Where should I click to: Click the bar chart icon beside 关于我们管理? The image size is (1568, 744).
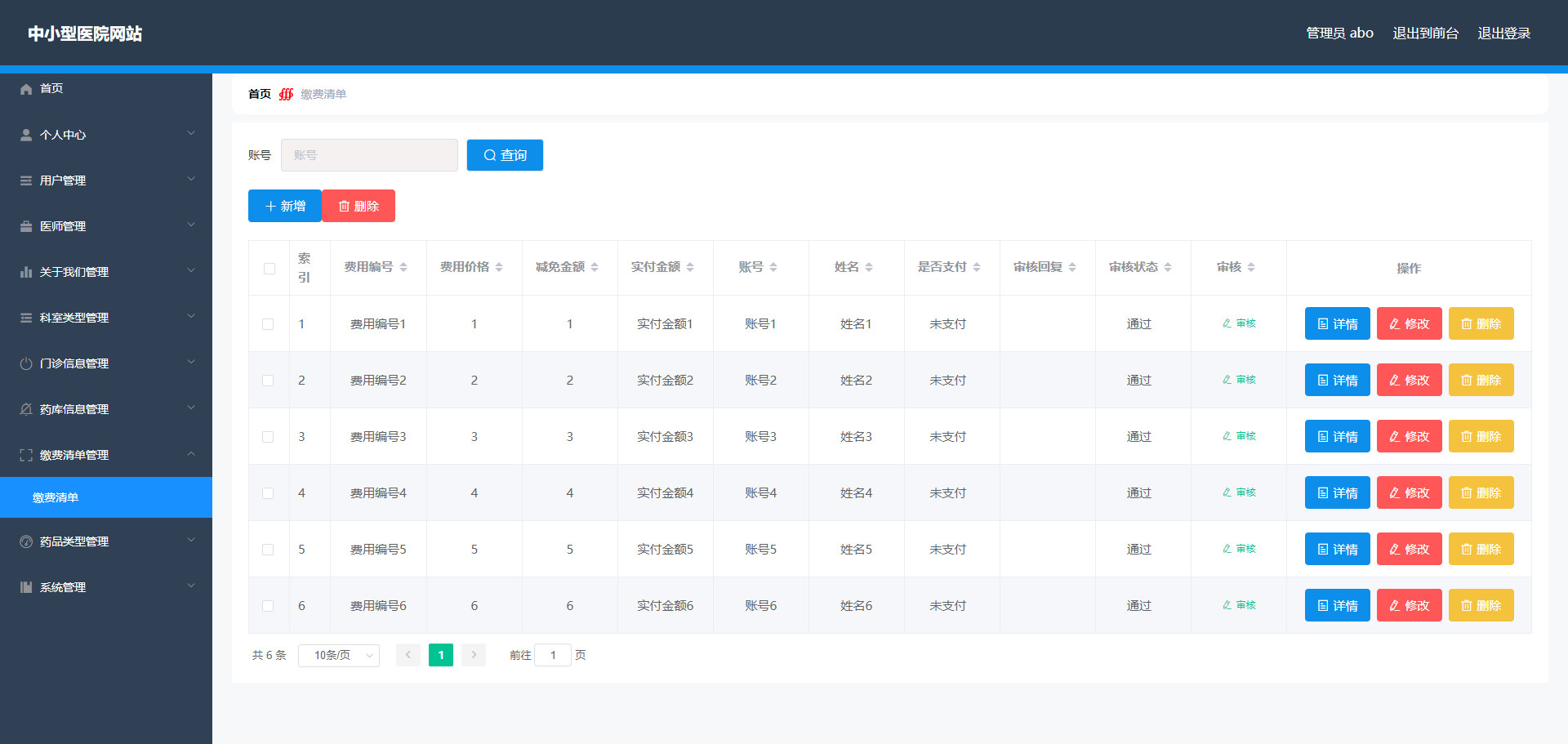pos(26,272)
